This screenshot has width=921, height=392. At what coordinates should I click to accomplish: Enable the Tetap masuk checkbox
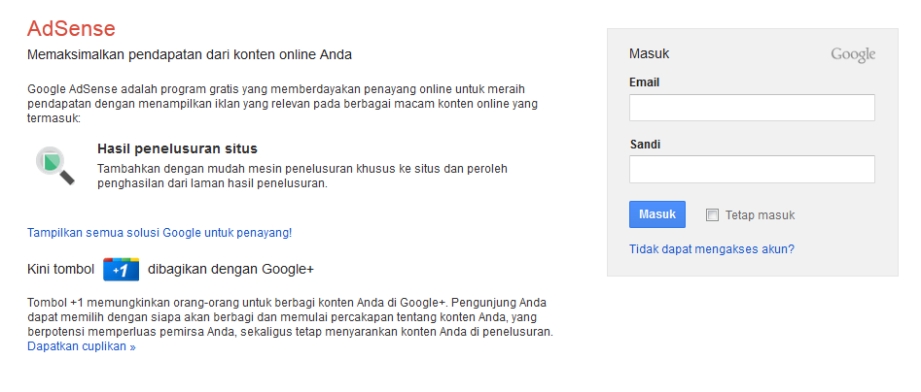712,215
